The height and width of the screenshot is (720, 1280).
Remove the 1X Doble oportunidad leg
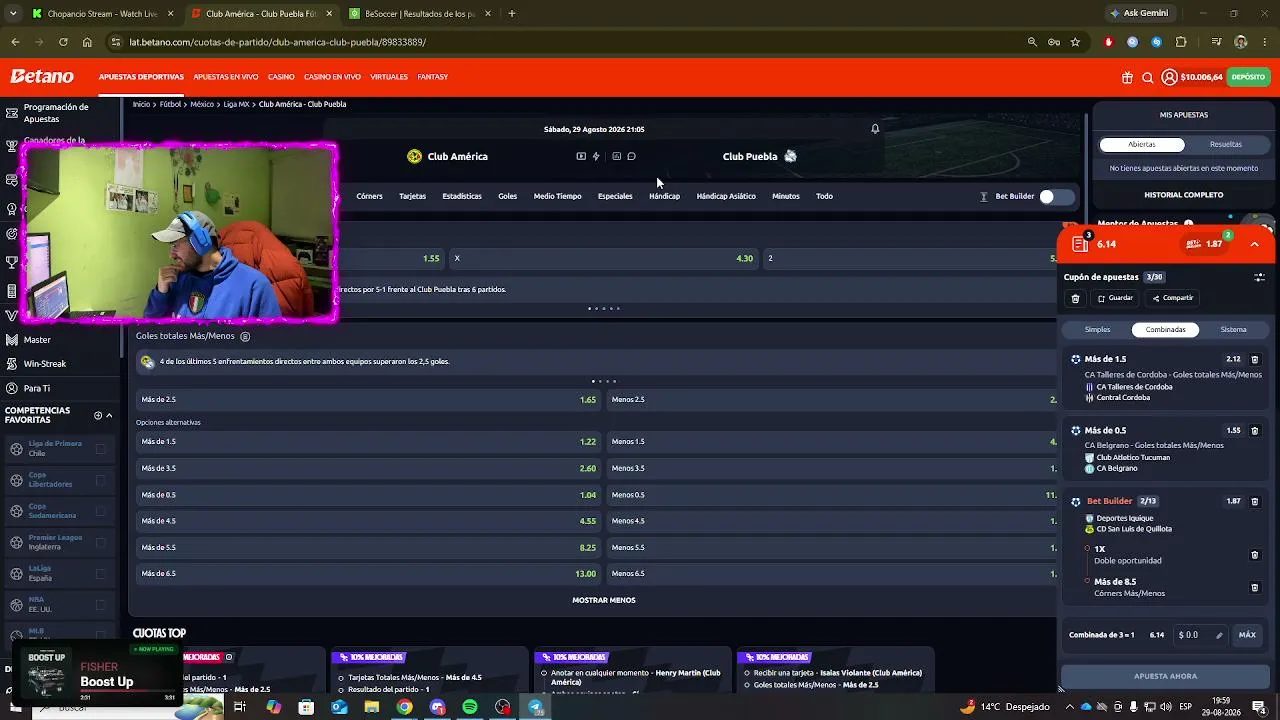click(x=1255, y=555)
